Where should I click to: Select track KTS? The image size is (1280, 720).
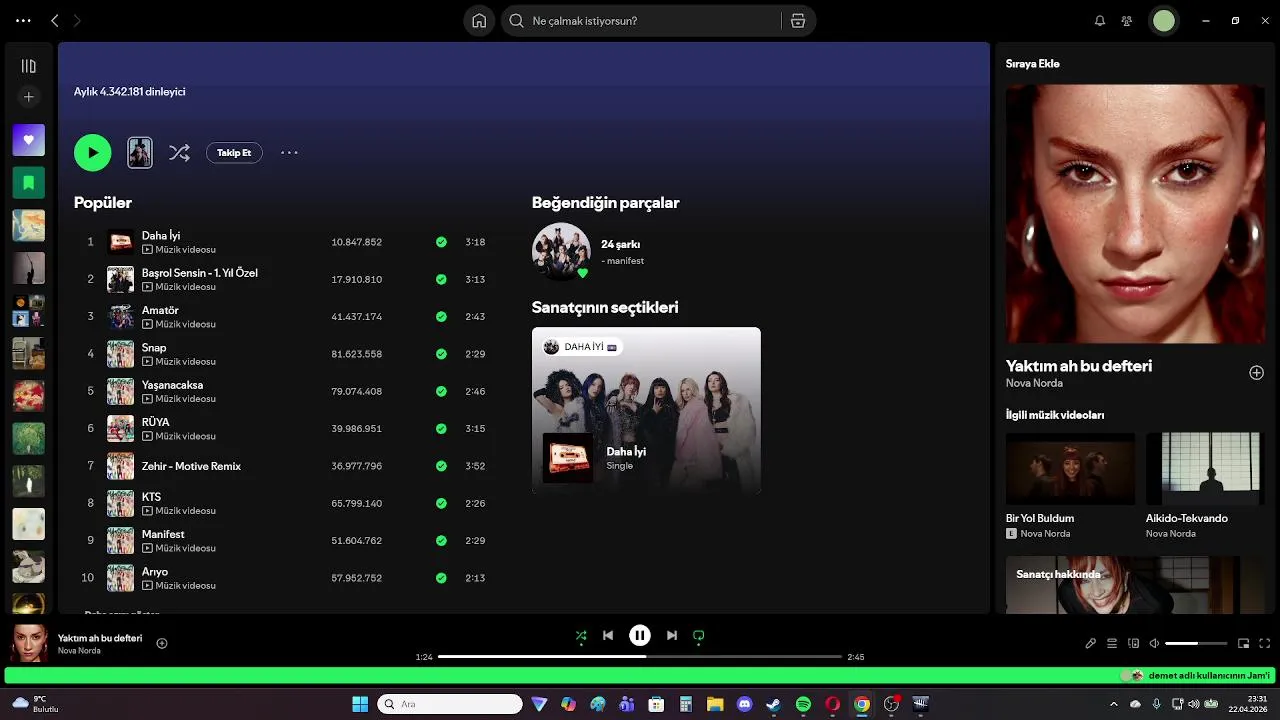click(x=151, y=497)
